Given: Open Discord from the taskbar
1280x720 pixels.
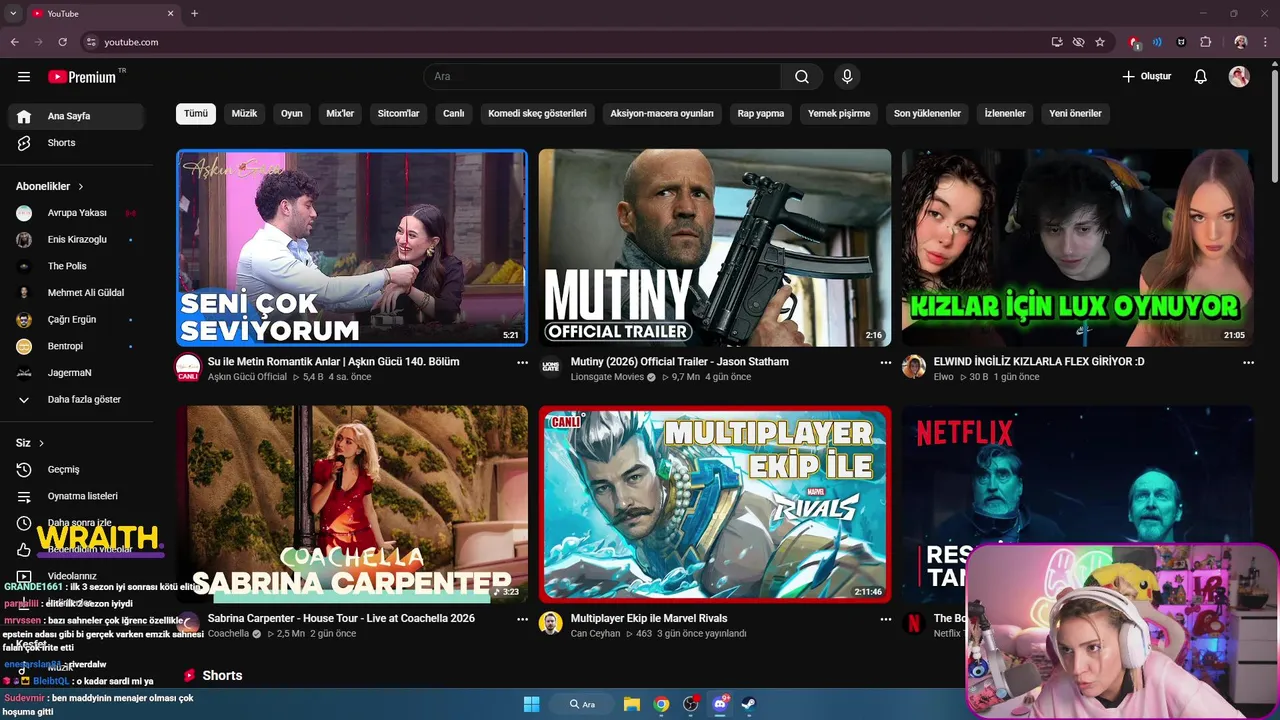Looking at the screenshot, I should (719, 704).
